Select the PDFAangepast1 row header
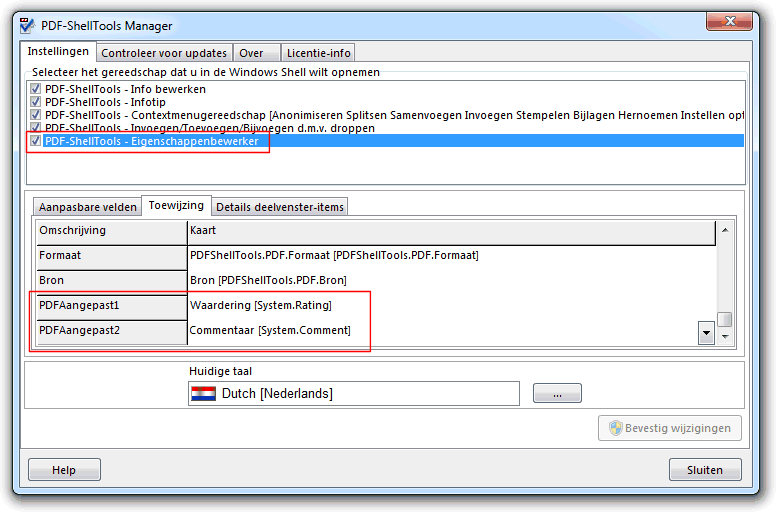 coord(112,308)
